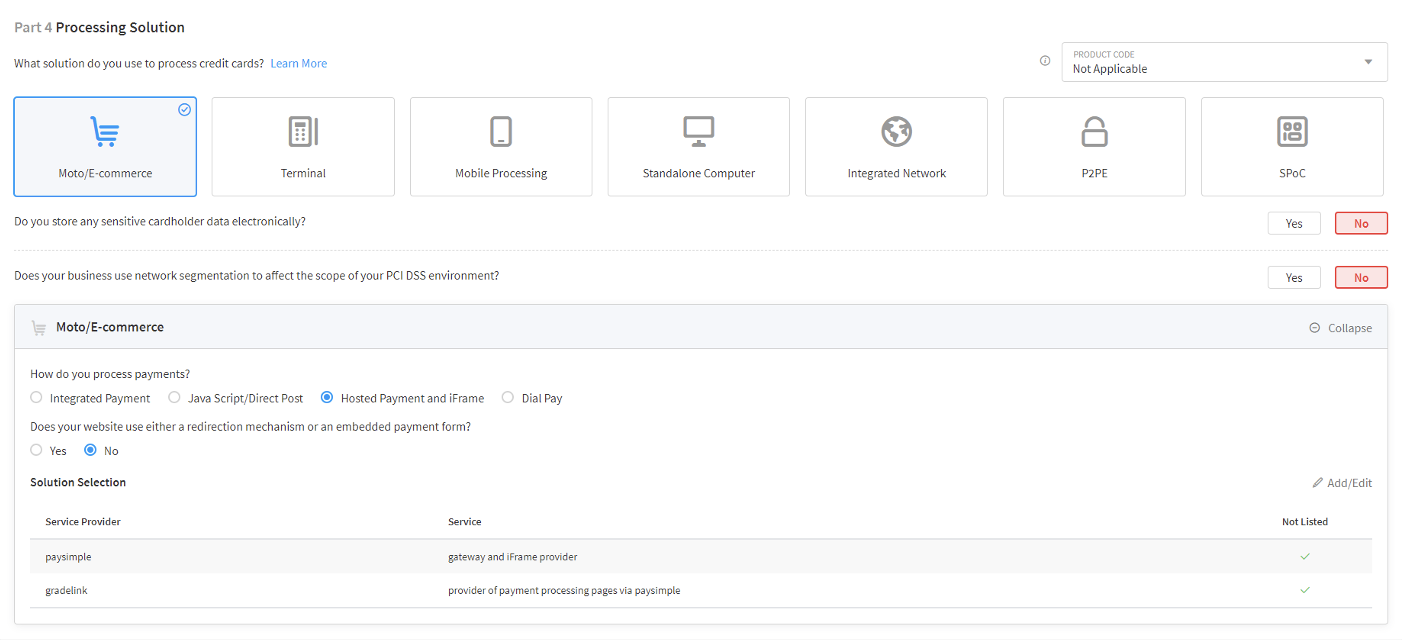Viewport: 1404px width, 640px height.
Task: Click the info icon beside Product Code
Action: click(x=1045, y=61)
